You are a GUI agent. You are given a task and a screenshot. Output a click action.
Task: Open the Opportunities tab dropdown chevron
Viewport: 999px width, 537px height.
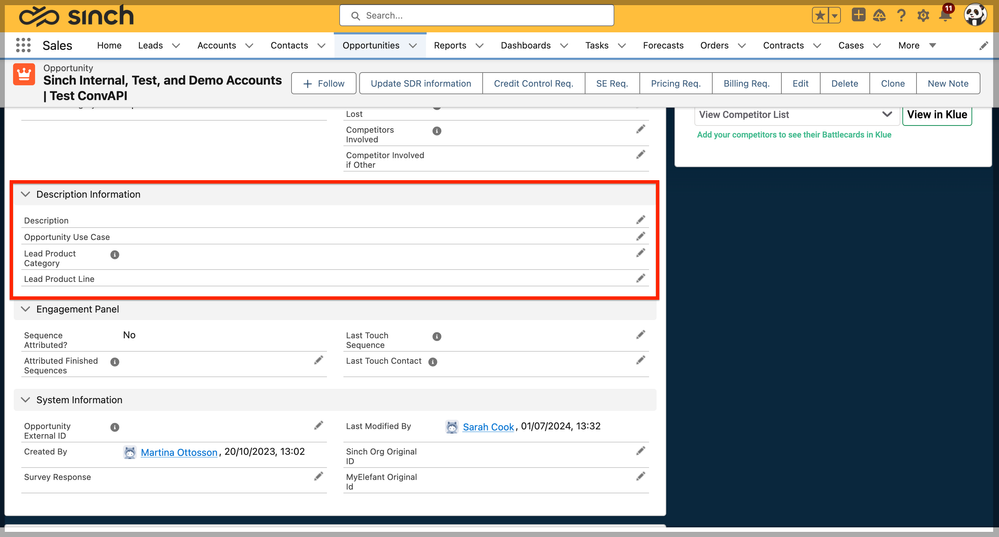pos(413,46)
